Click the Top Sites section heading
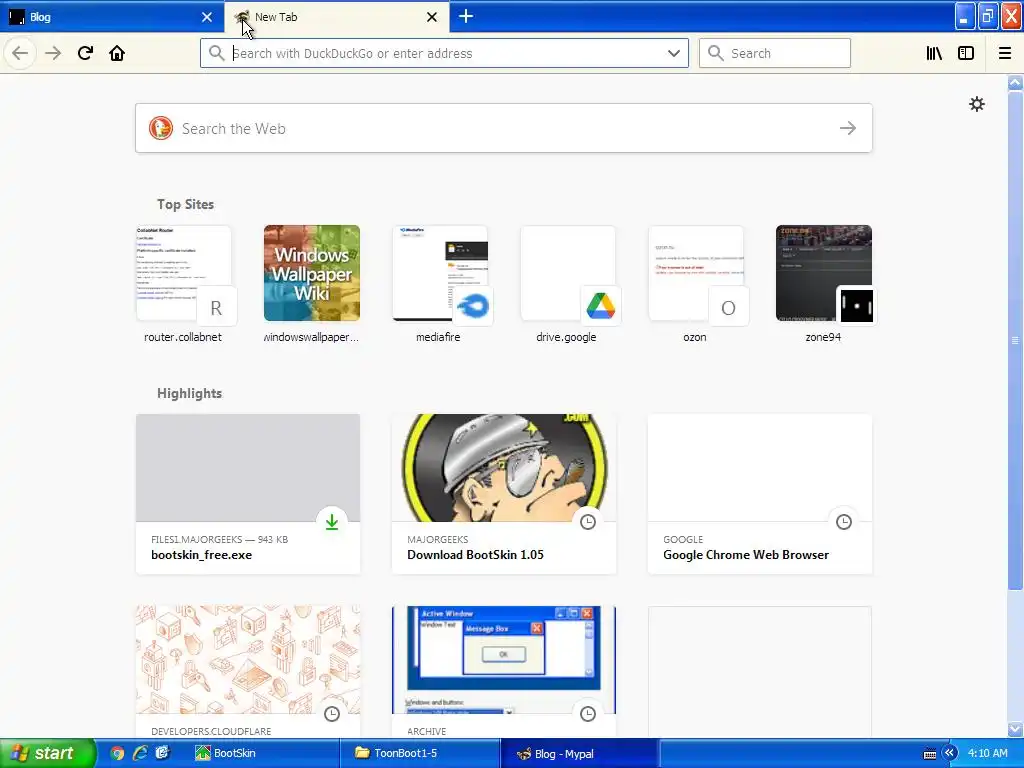This screenshot has height=768, width=1024. pos(185,204)
